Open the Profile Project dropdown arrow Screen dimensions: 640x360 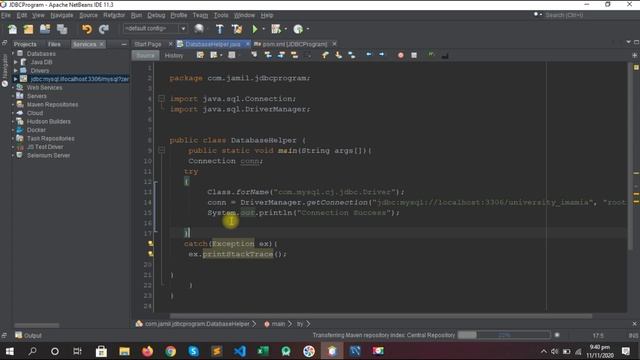tap(308, 29)
